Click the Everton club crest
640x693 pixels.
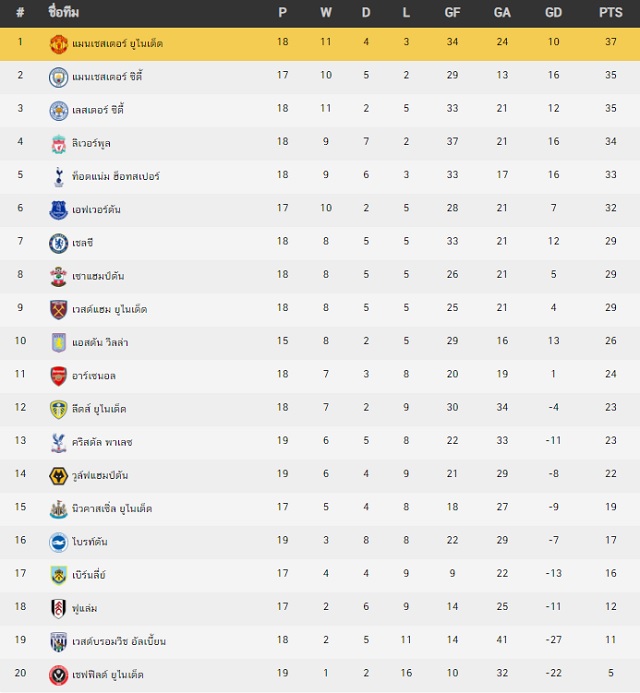click(58, 210)
